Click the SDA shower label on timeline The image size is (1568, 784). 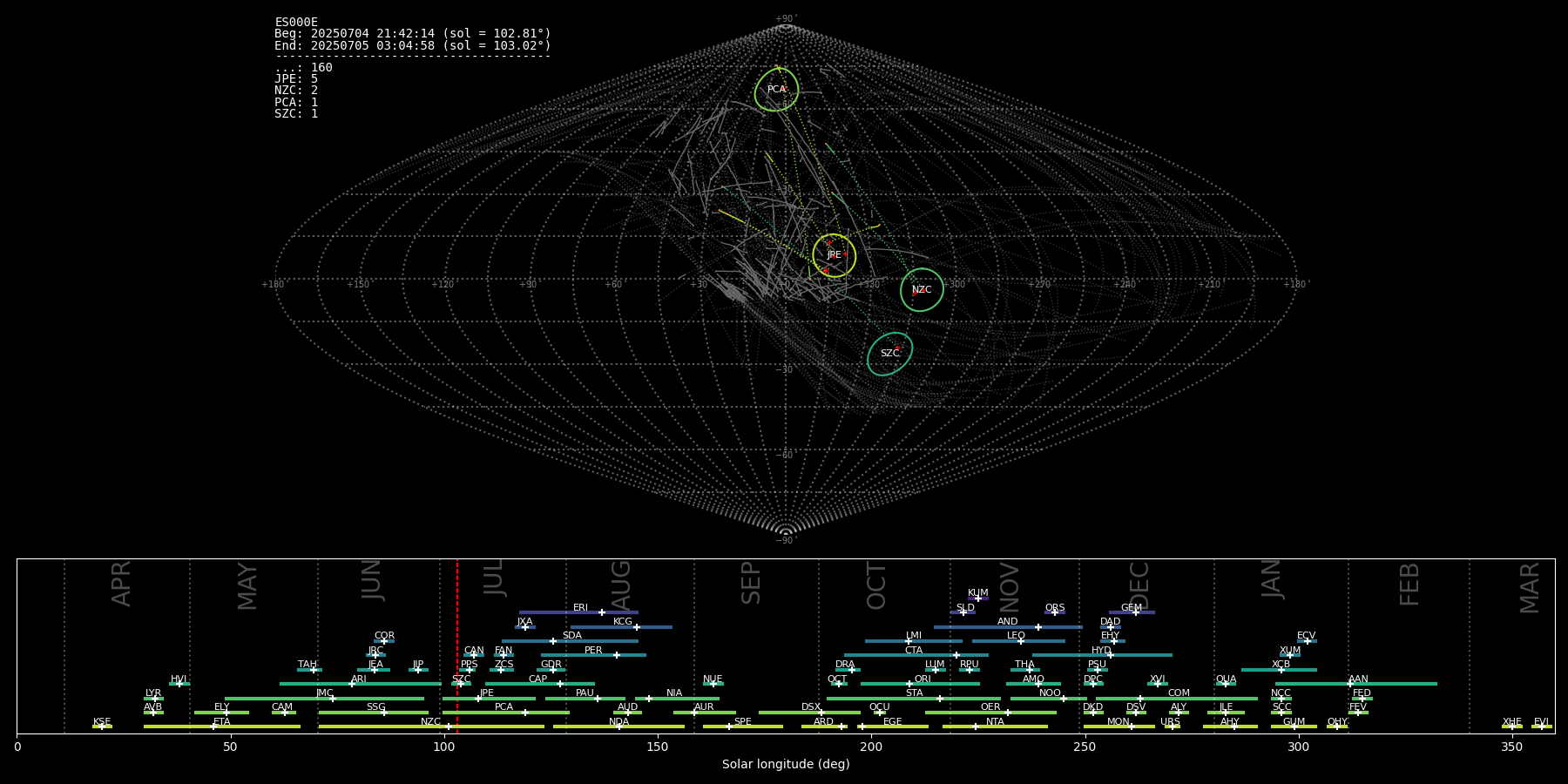(x=572, y=636)
